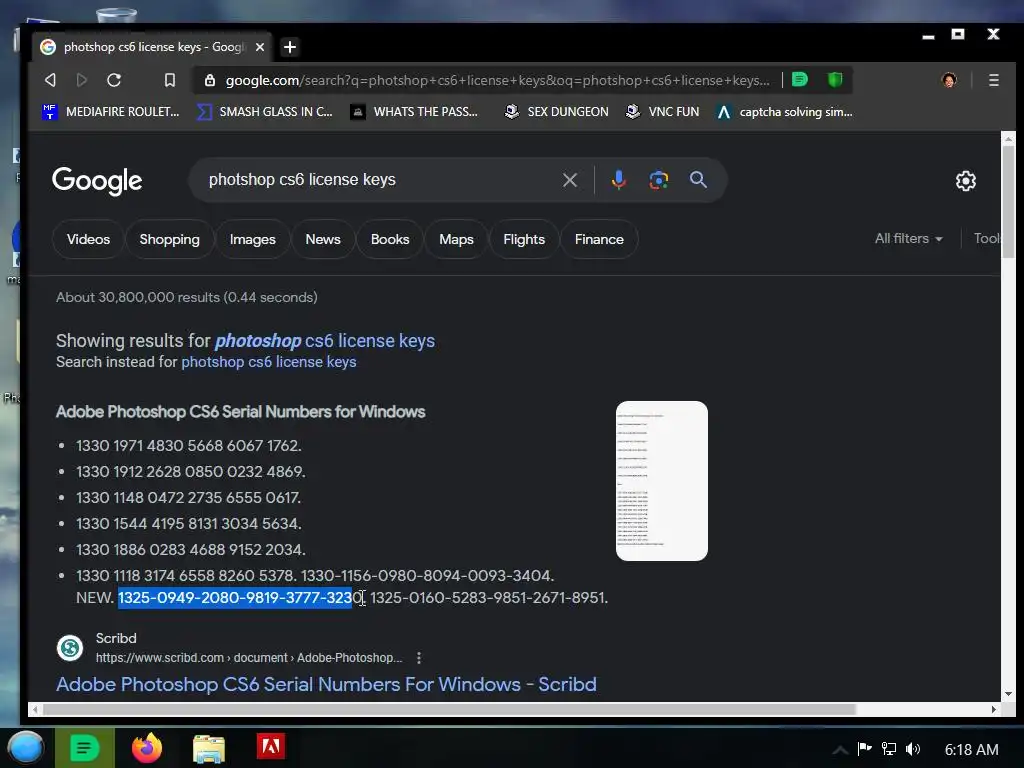Switch to Maps results
Screen dimensions: 1024x768
tap(456, 239)
